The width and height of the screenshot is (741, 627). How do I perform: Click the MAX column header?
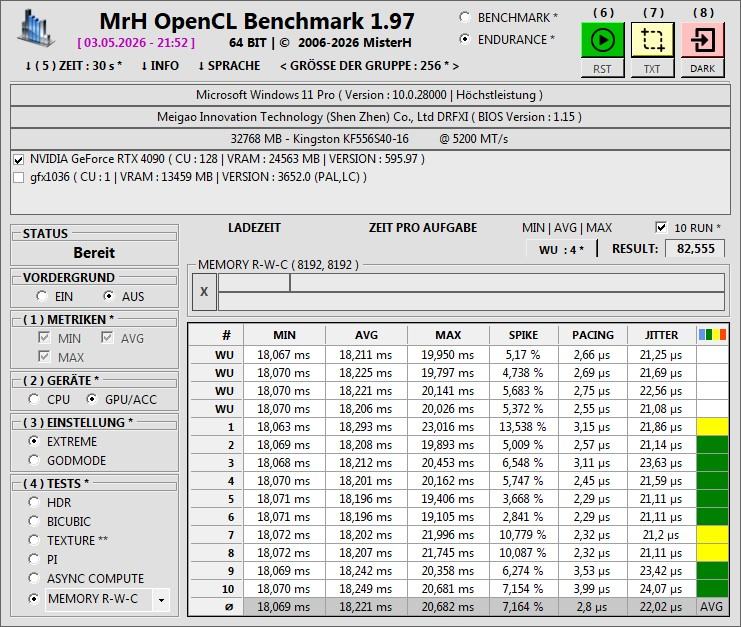point(448,335)
